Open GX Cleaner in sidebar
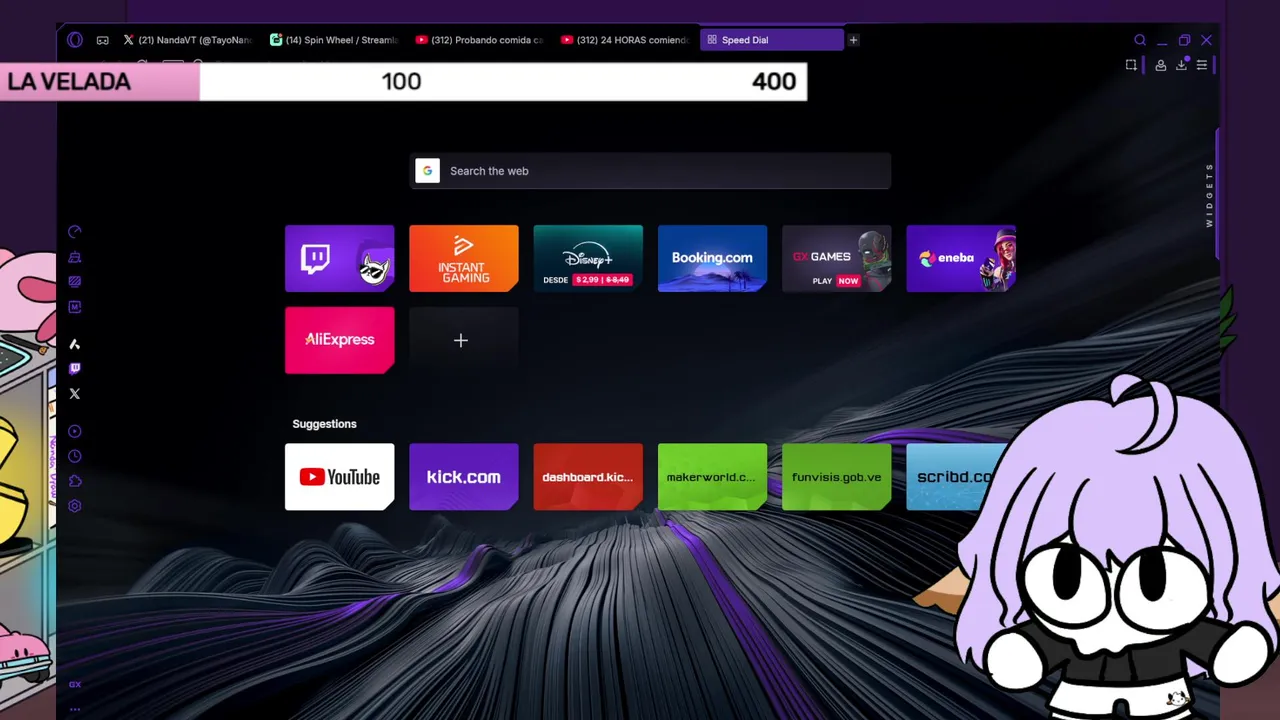 [75, 257]
